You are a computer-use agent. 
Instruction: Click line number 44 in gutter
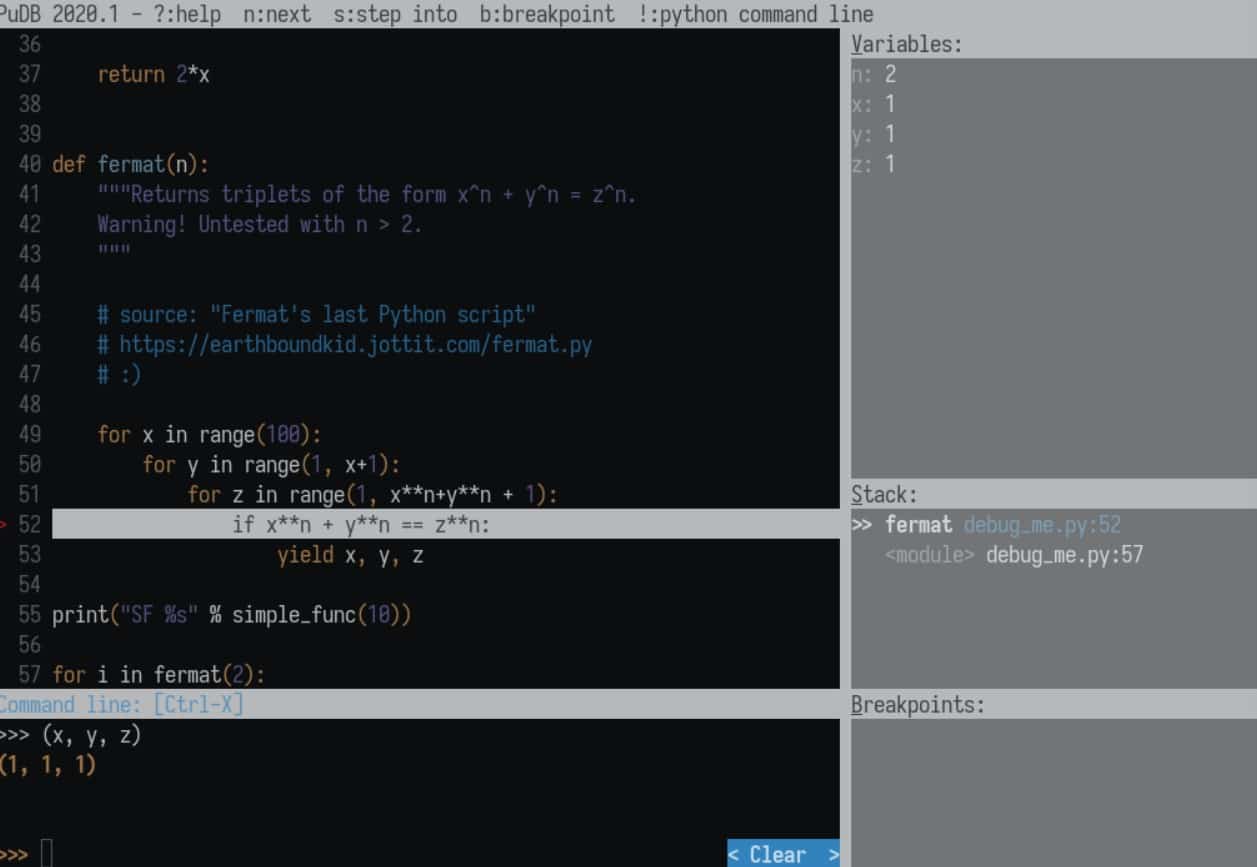[x=30, y=284]
